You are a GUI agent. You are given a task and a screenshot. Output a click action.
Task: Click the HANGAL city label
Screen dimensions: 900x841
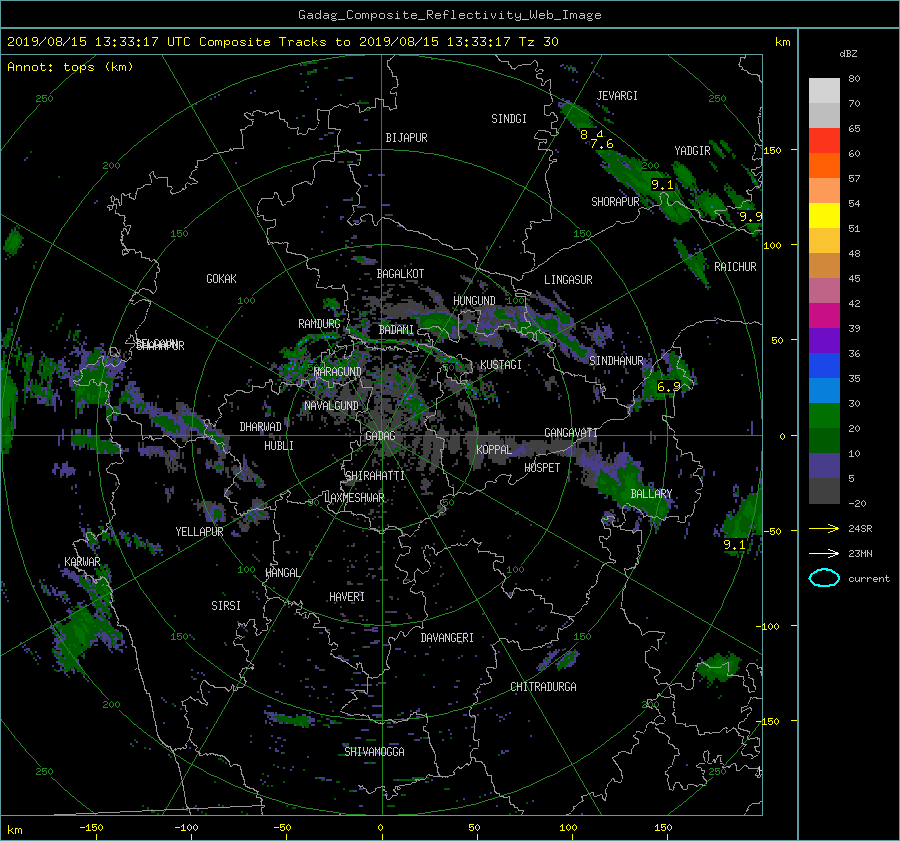pyautogui.click(x=282, y=573)
